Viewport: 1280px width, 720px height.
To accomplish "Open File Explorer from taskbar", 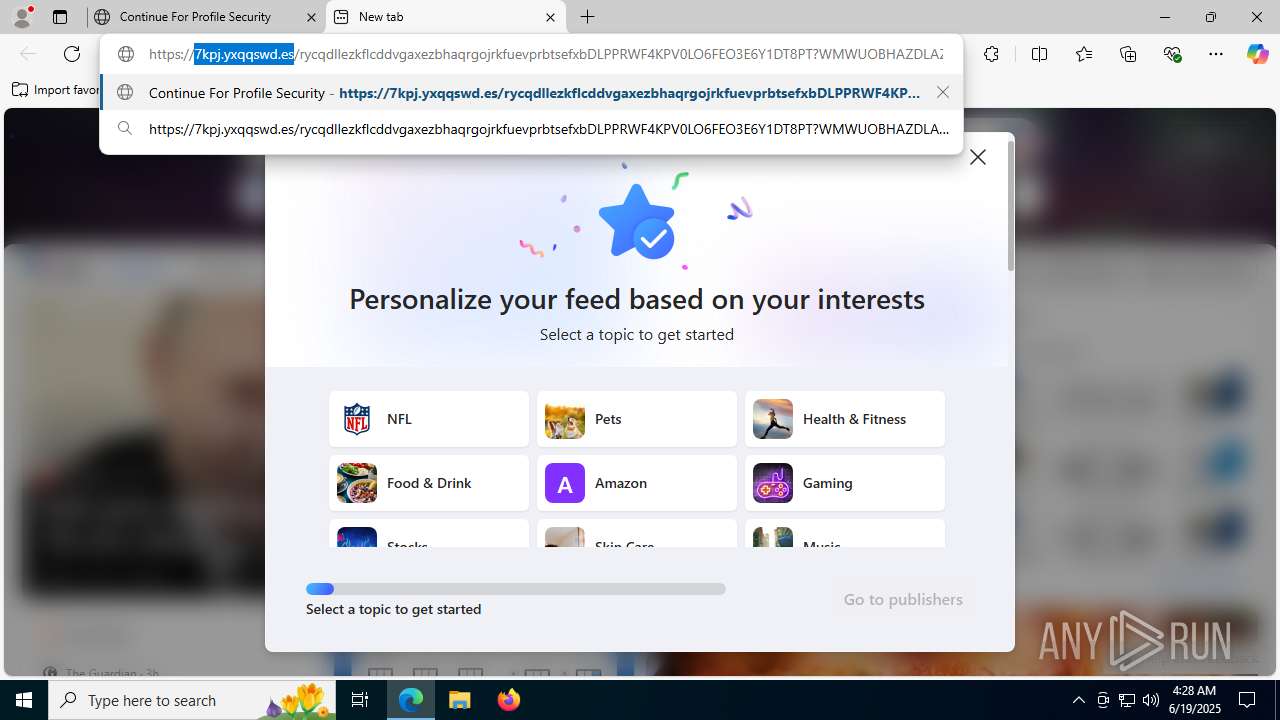I will click(x=460, y=700).
